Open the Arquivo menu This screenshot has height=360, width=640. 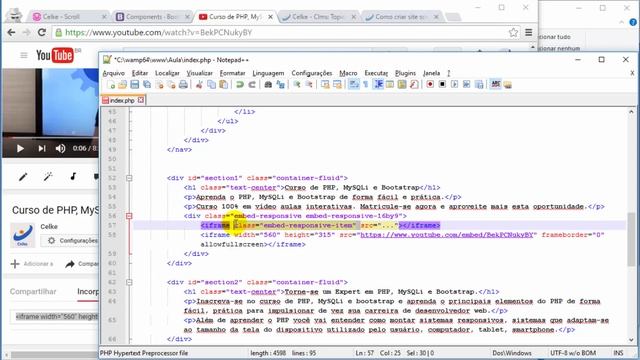[113, 73]
